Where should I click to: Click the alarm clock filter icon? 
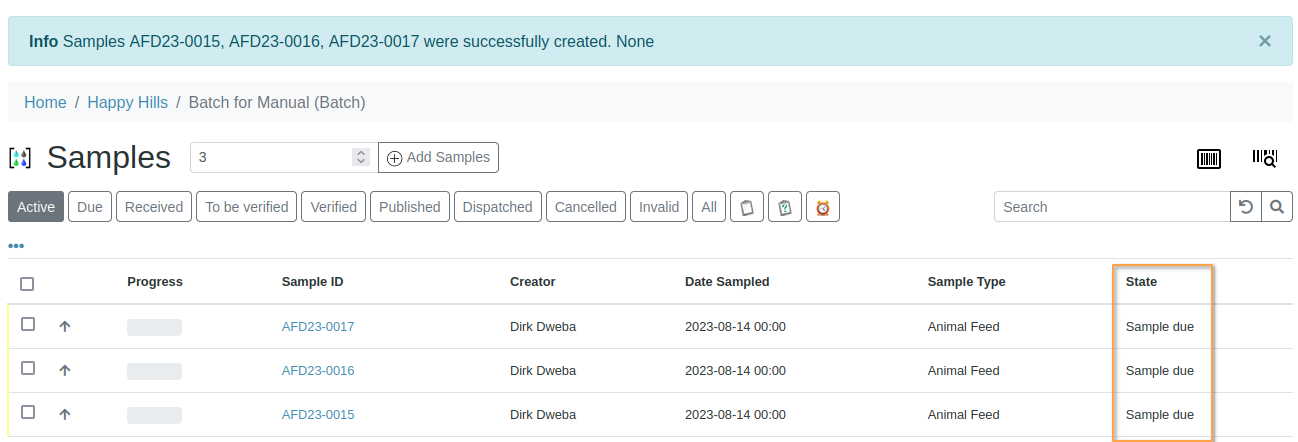(x=823, y=207)
